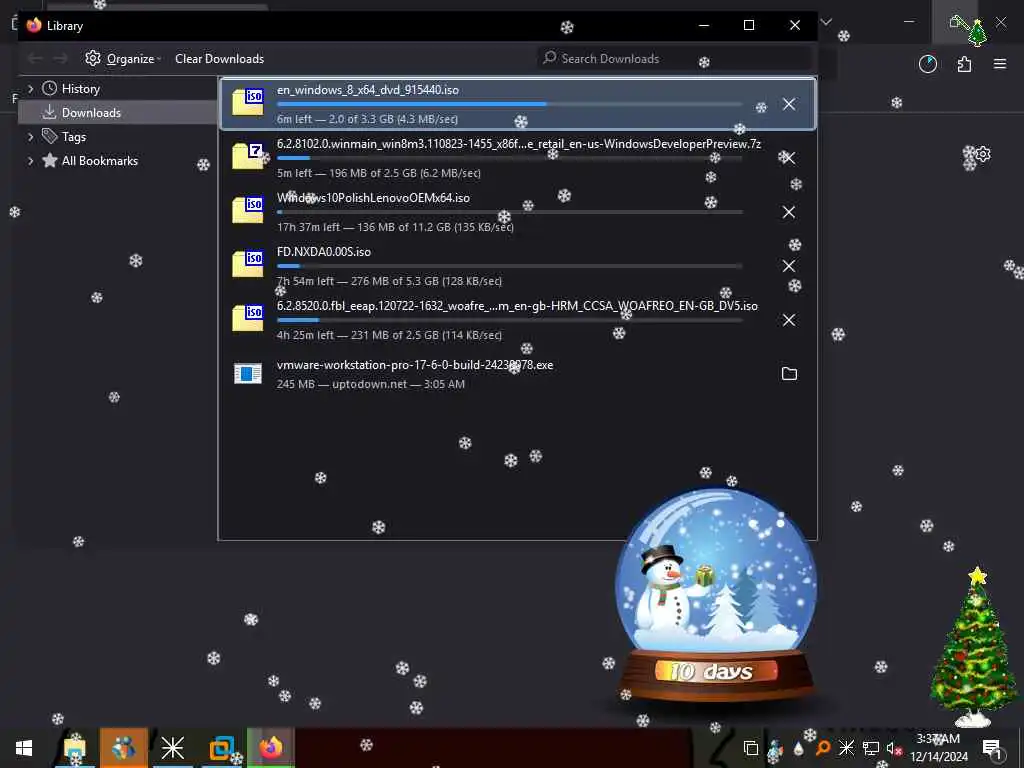
Task: Click ISO file icon of FD.NXDA0.00S.iso
Action: (x=248, y=264)
